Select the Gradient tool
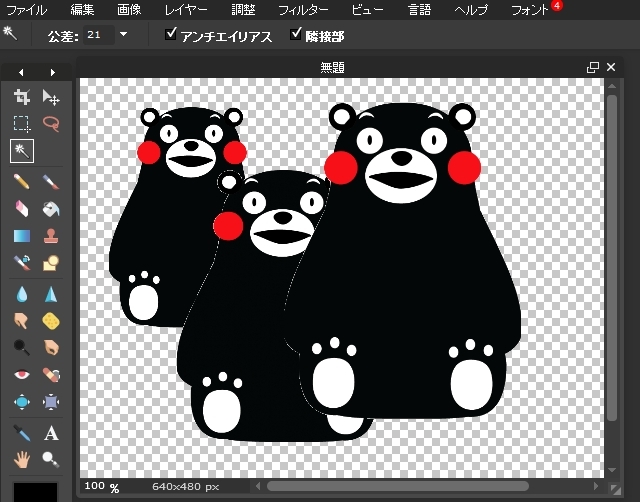 click(22, 236)
